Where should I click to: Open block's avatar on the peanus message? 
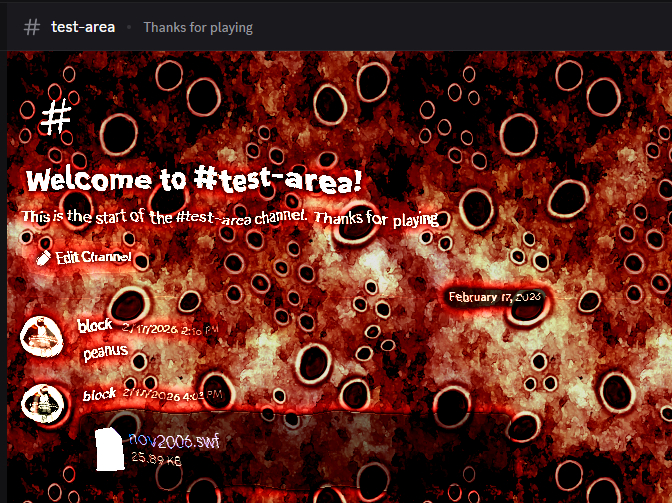click(x=42, y=337)
